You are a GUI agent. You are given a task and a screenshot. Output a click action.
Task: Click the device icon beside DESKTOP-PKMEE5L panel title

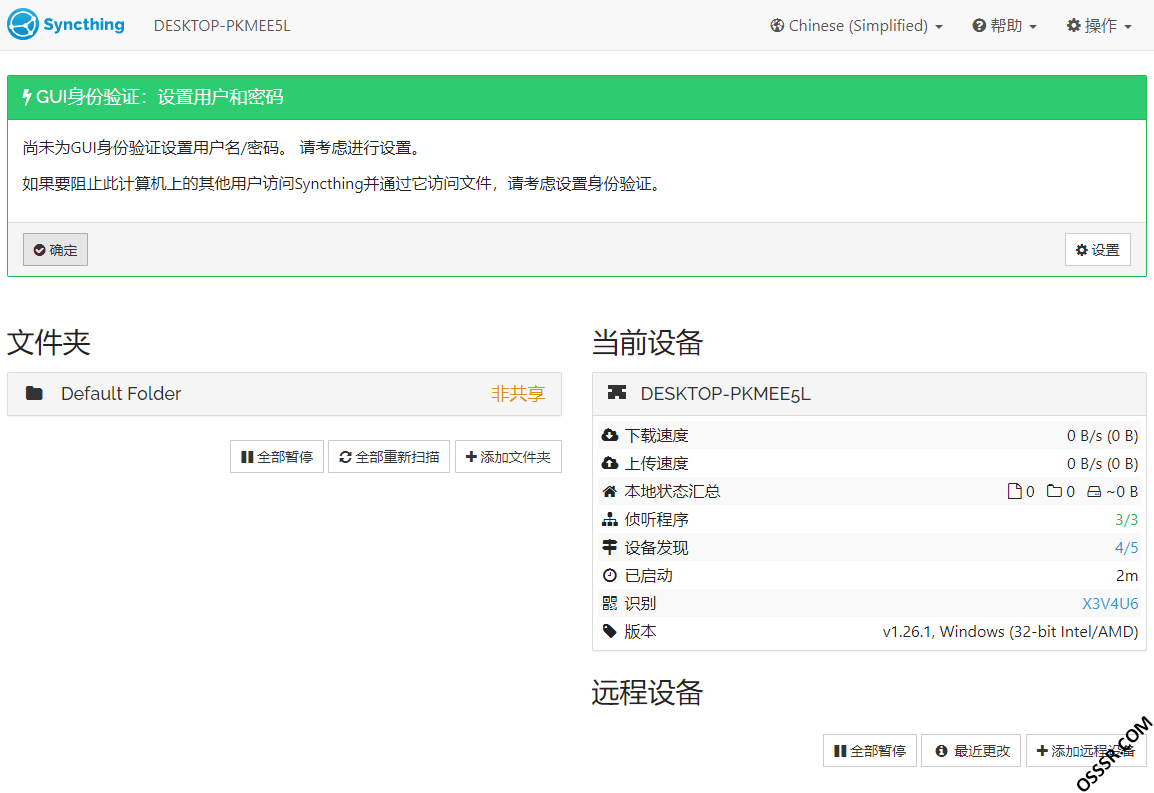tap(617, 392)
